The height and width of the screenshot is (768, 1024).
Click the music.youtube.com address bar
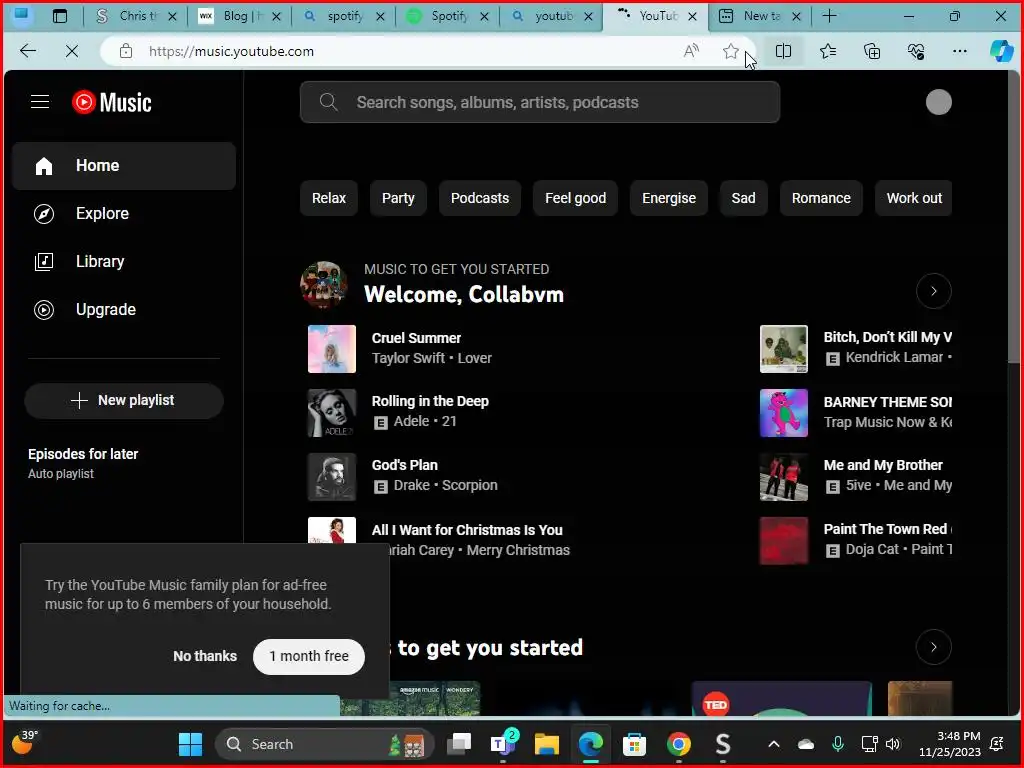[x=231, y=51]
